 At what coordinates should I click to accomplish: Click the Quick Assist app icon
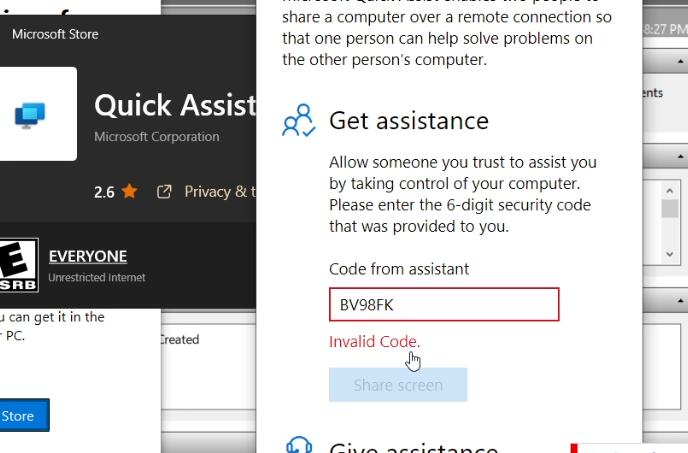click(30, 114)
